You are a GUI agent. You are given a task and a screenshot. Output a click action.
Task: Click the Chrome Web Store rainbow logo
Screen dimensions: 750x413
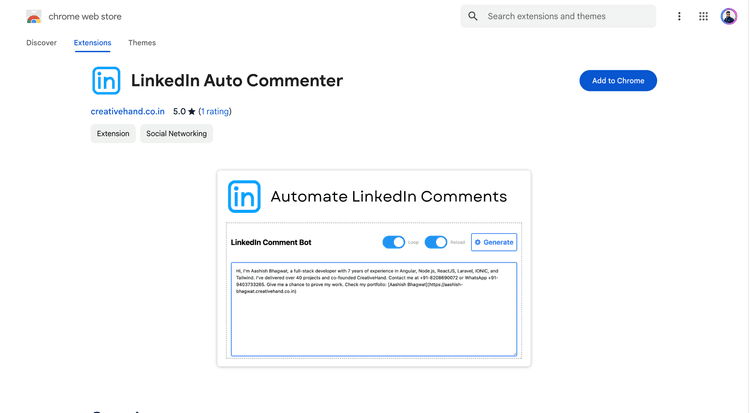(x=34, y=17)
